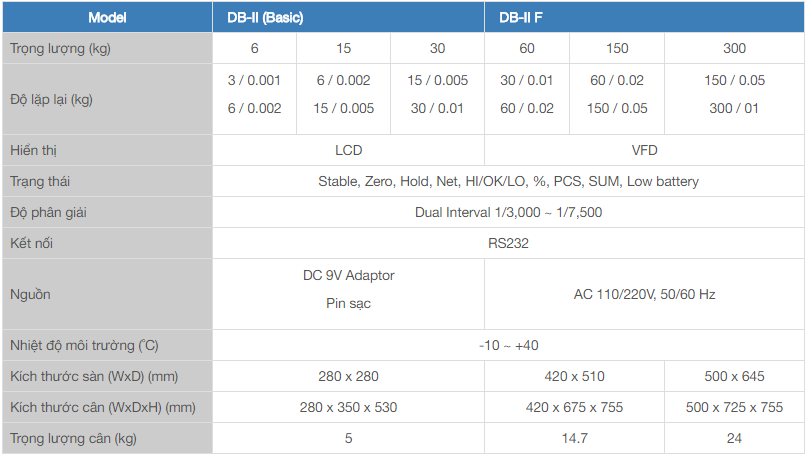The width and height of the screenshot is (808, 455).
Task: Select the DC 9V Adaptor text
Action: [x=348, y=275]
